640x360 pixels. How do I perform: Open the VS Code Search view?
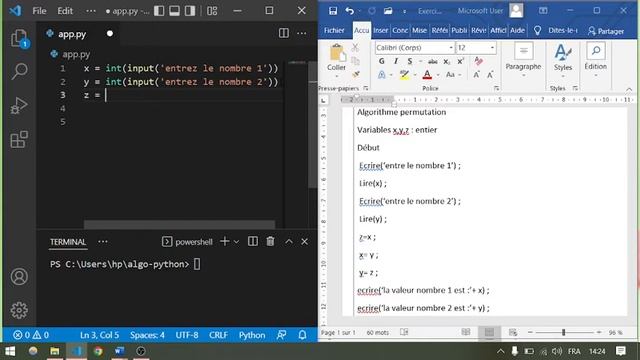pyautogui.click(x=19, y=71)
